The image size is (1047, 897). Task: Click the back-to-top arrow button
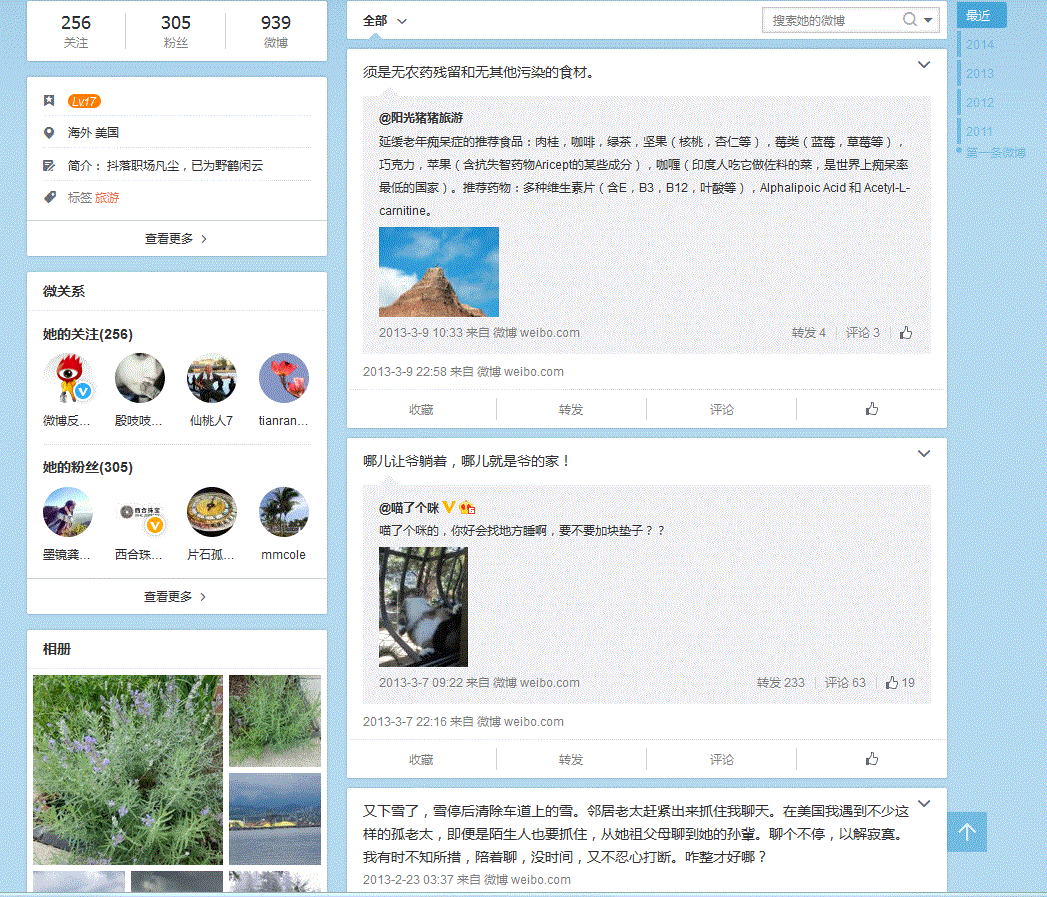tap(966, 832)
